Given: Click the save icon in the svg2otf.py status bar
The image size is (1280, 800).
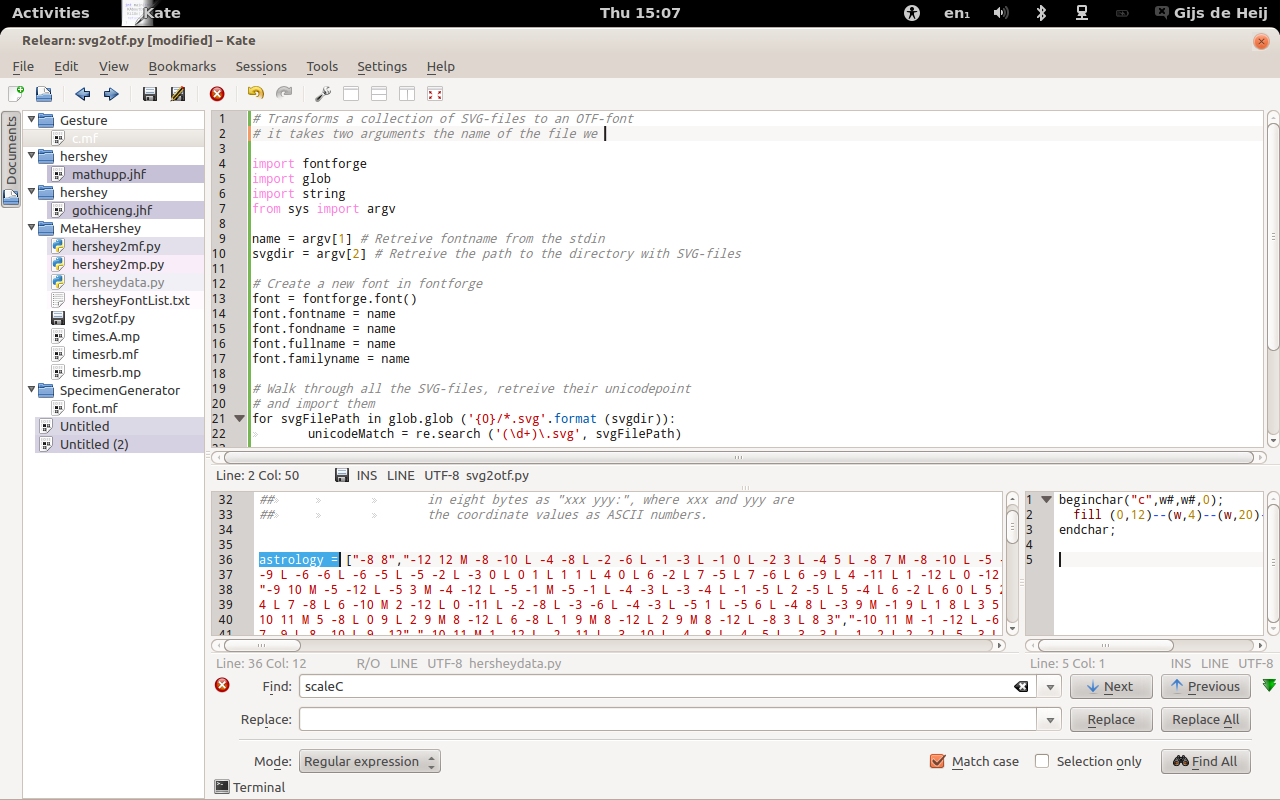Looking at the screenshot, I should pyautogui.click(x=342, y=475).
